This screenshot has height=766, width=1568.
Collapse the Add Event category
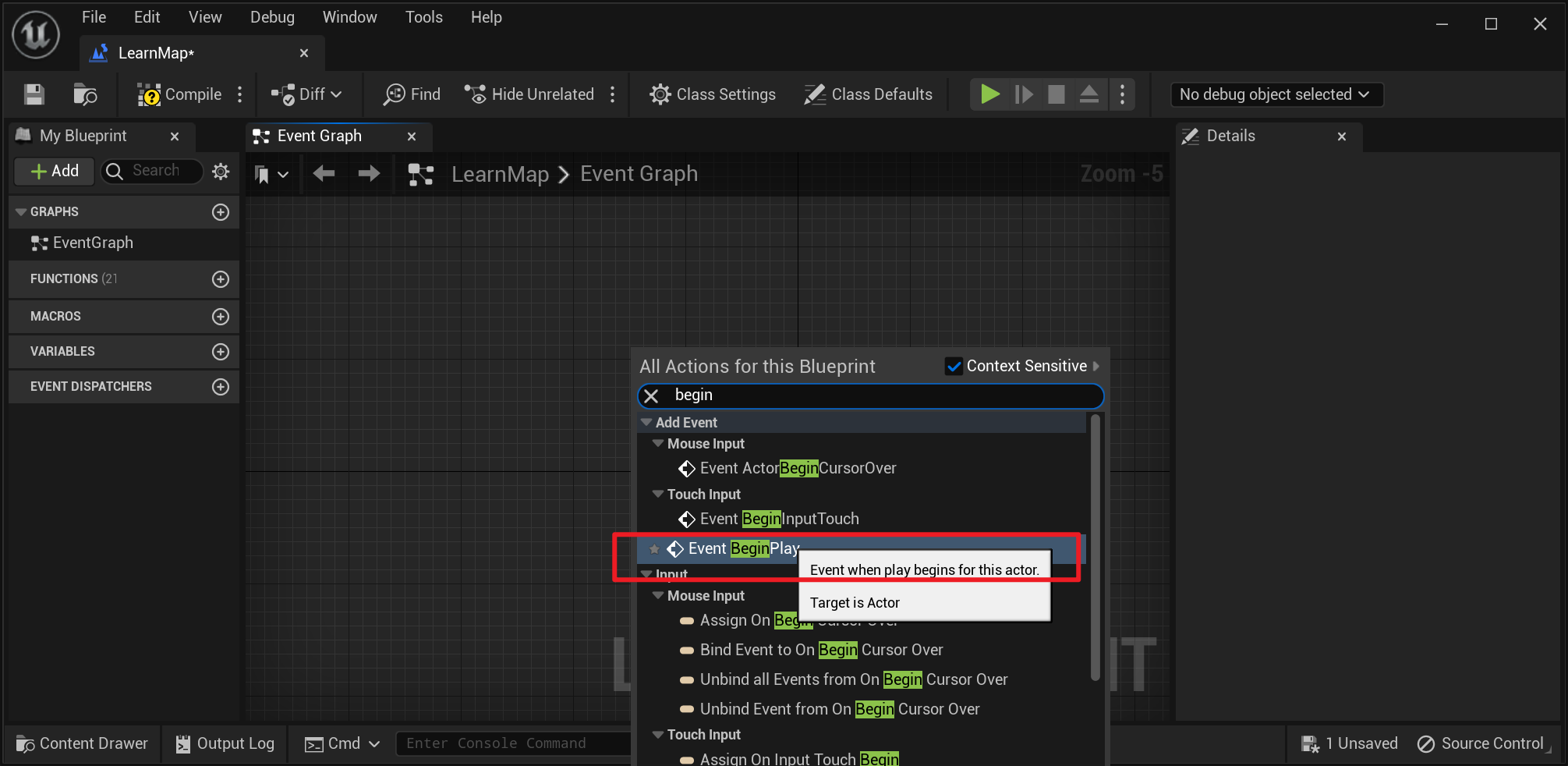coord(646,422)
